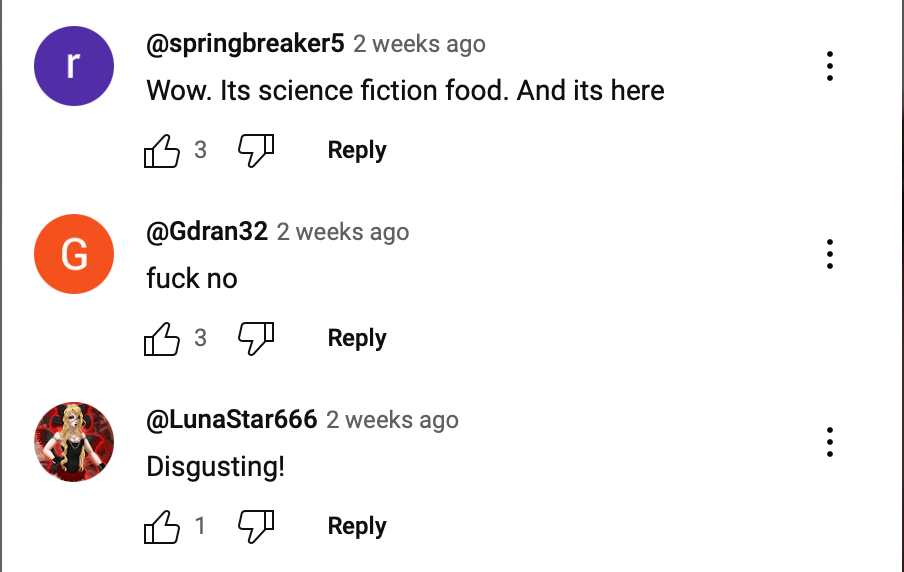Dislike the @LunaStar666 comment

click(256, 526)
